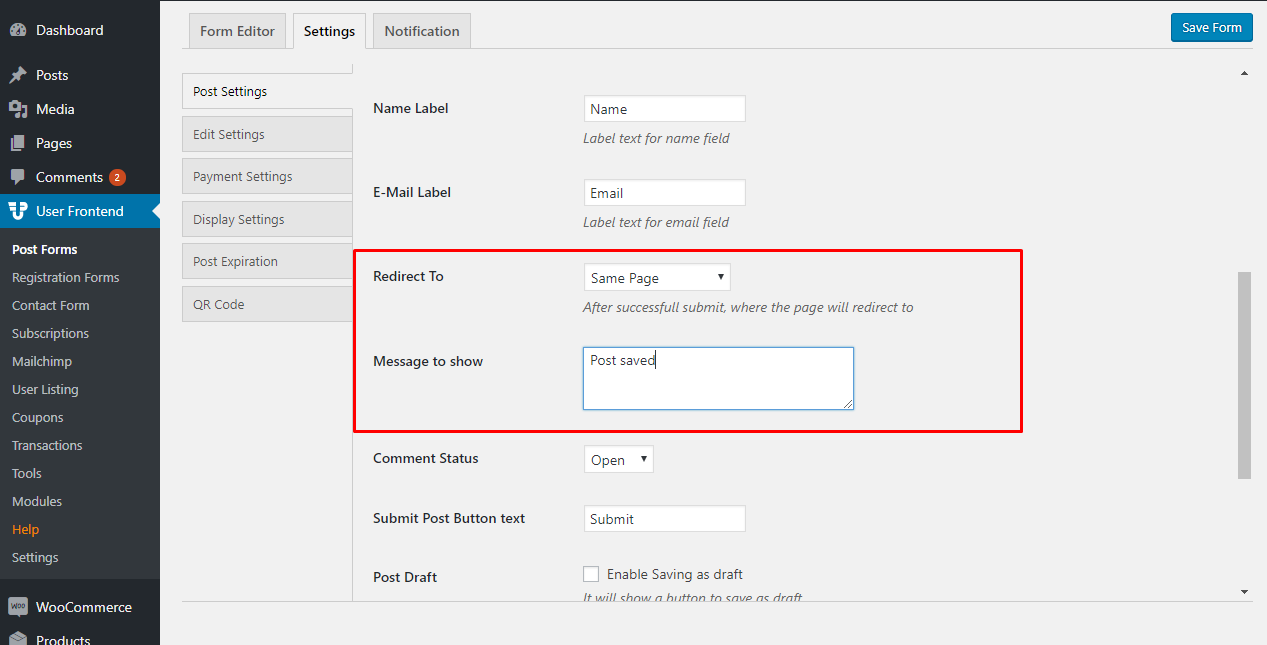
Task: Click into Message to show textarea
Action: tap(718, 380)
